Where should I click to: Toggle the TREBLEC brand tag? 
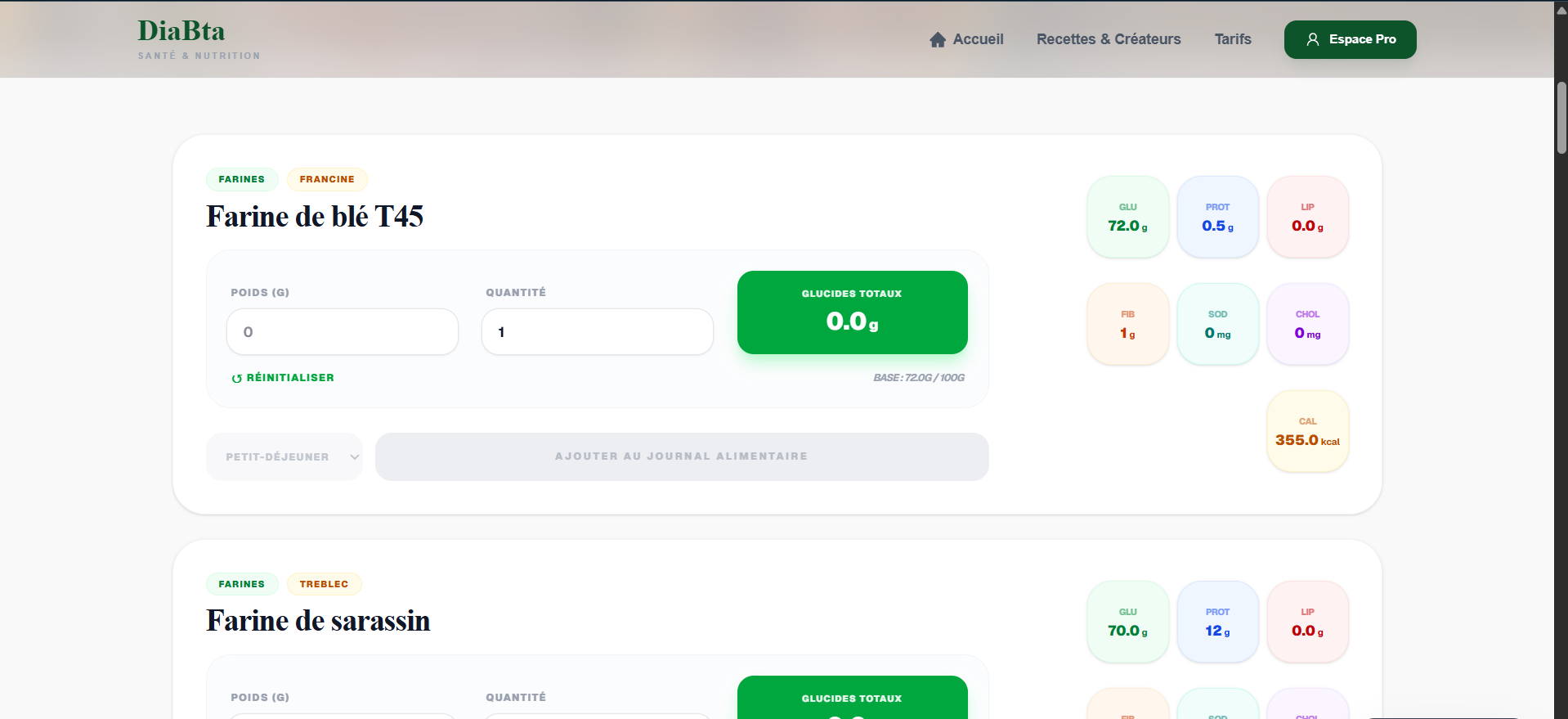[325, 583]
